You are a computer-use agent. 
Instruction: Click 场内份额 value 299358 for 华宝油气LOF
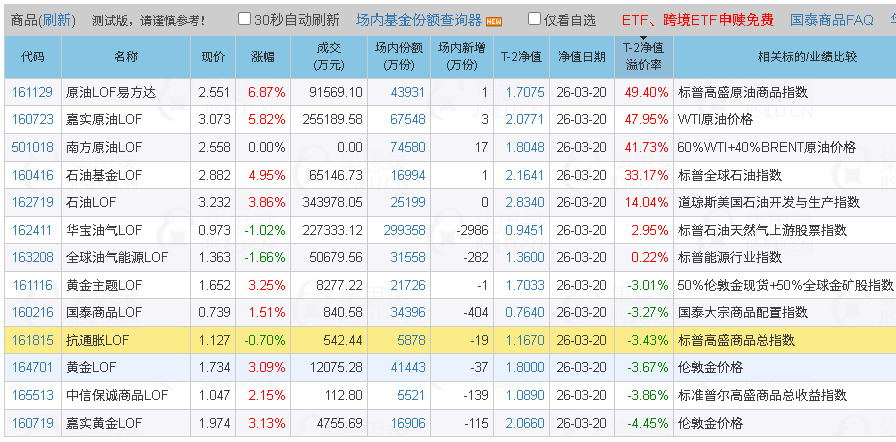click(404, 230)
